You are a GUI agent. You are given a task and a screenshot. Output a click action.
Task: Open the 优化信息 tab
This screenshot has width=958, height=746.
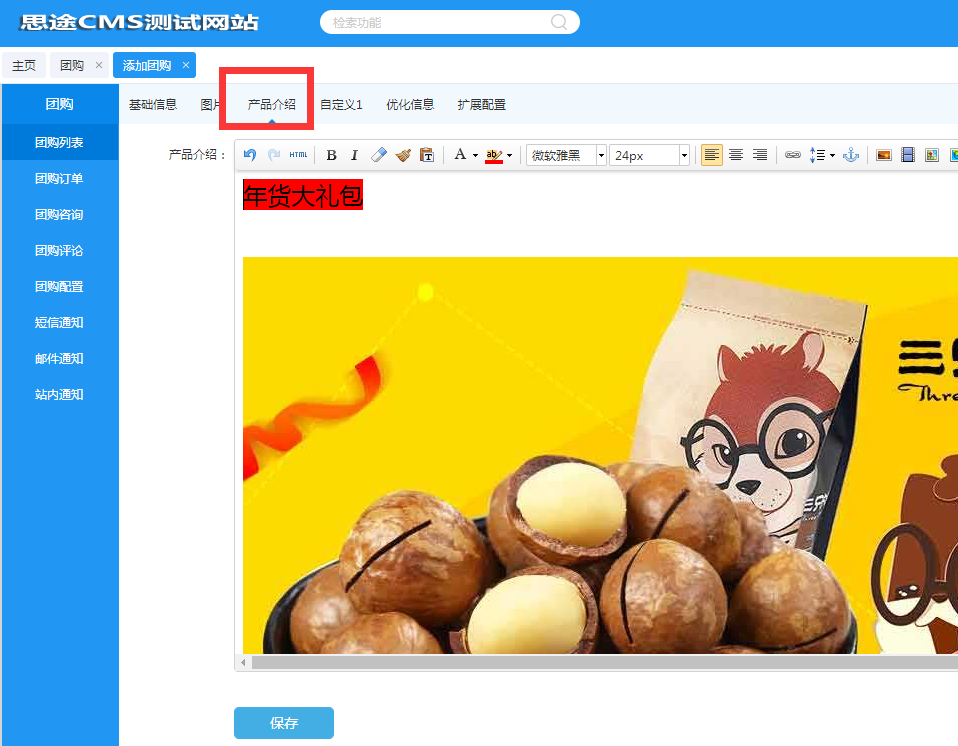(410, 103)
